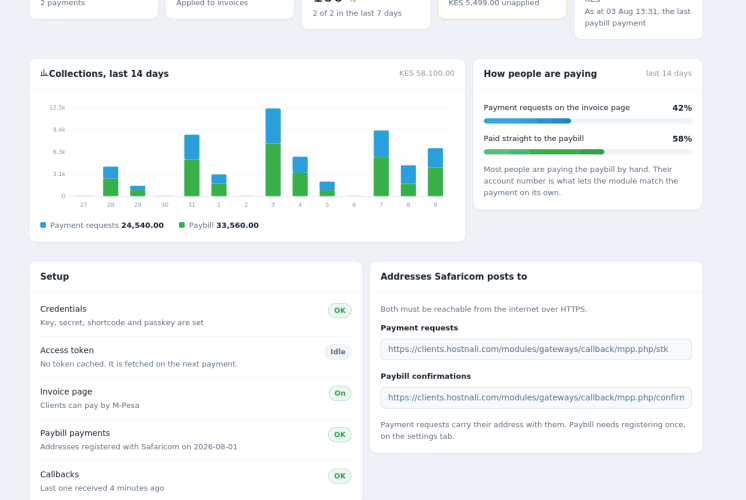Click 'Clients can pay by M-Pesa' text
Image resolution: width=746 pixels, height=500 pixels.
[90, 405]
